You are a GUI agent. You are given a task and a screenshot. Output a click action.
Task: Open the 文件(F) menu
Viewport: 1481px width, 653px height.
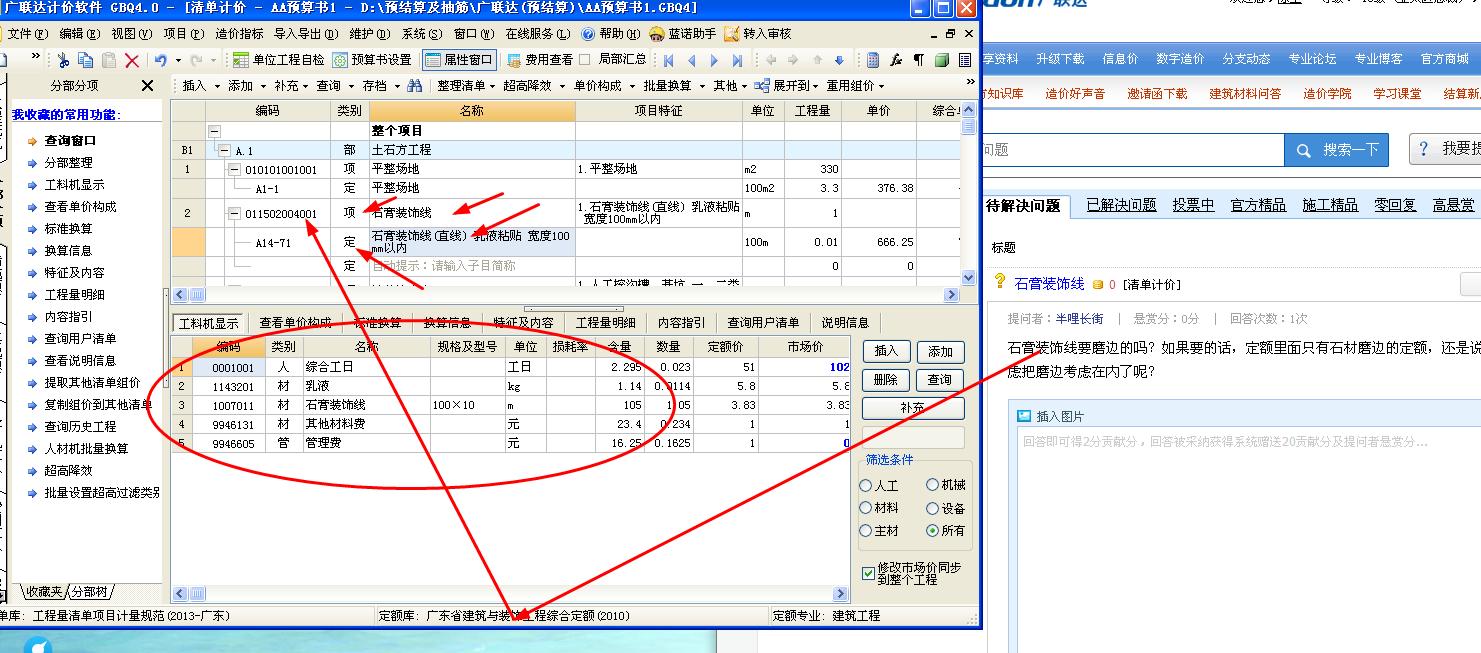point(27,33)
